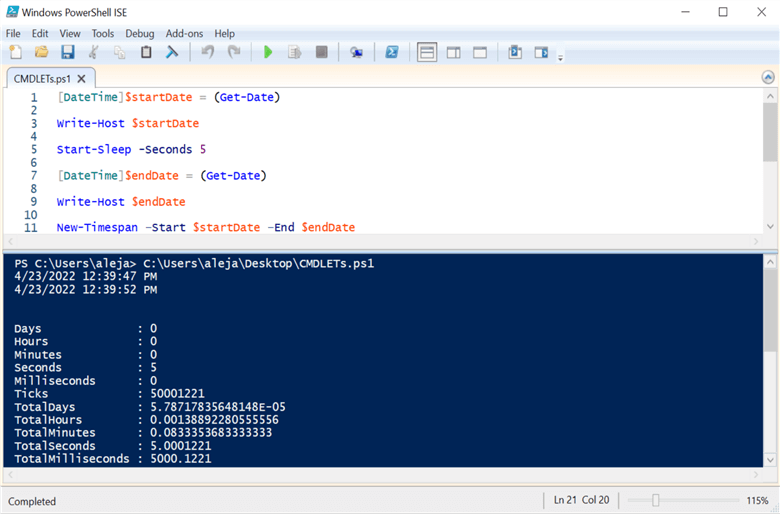Click script pane scroll up arrow

(770, 96)
